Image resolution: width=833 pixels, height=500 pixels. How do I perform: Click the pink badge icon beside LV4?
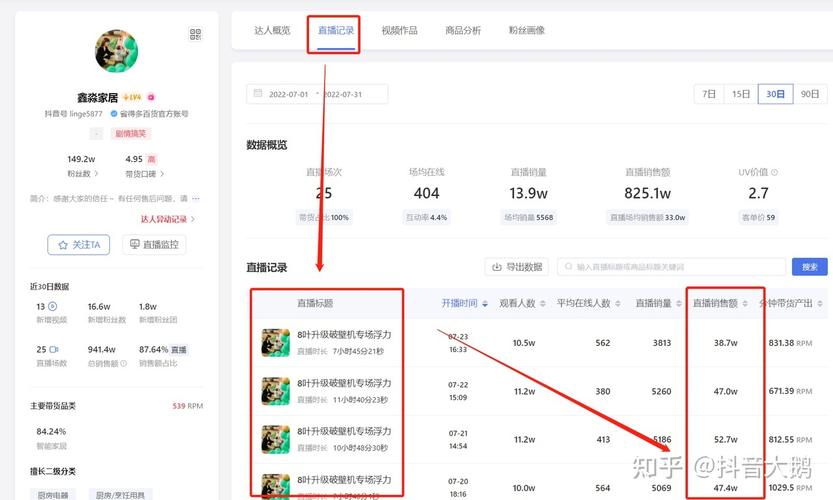[151, 97]
